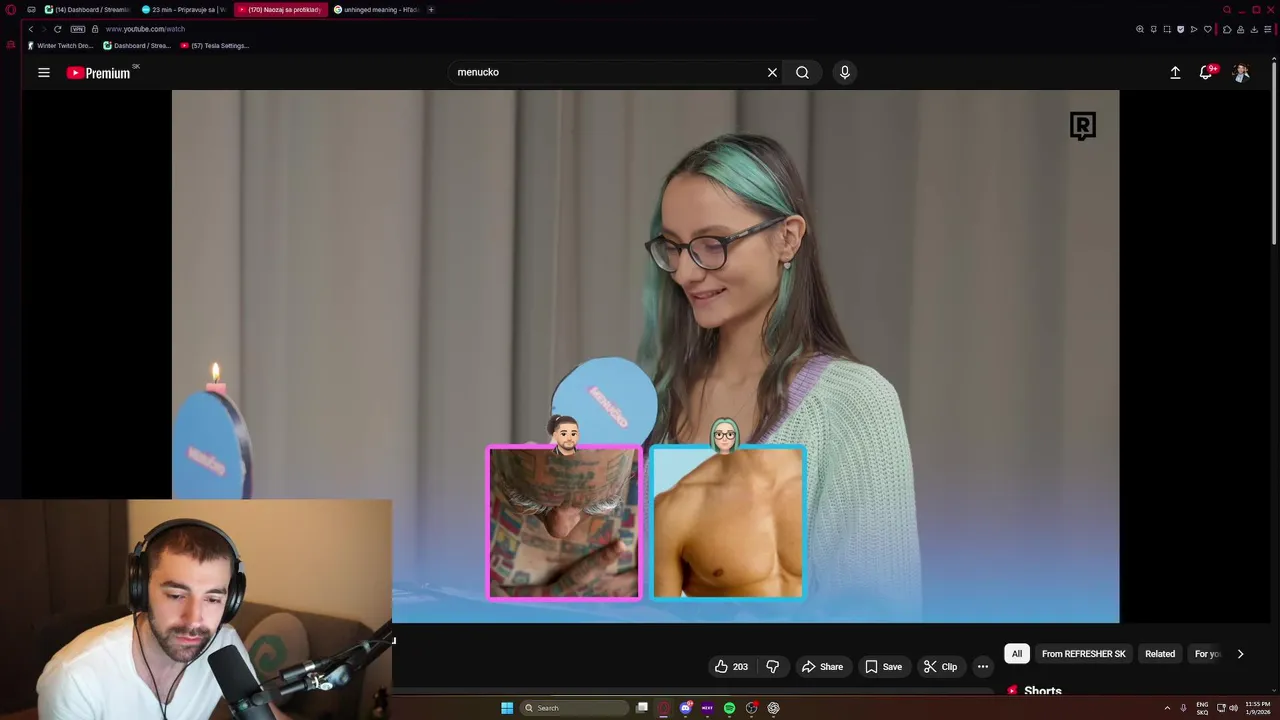Click the tattooed chest picture thumbnail
The image size is (1280, 720).
click(x=564, y=523)
